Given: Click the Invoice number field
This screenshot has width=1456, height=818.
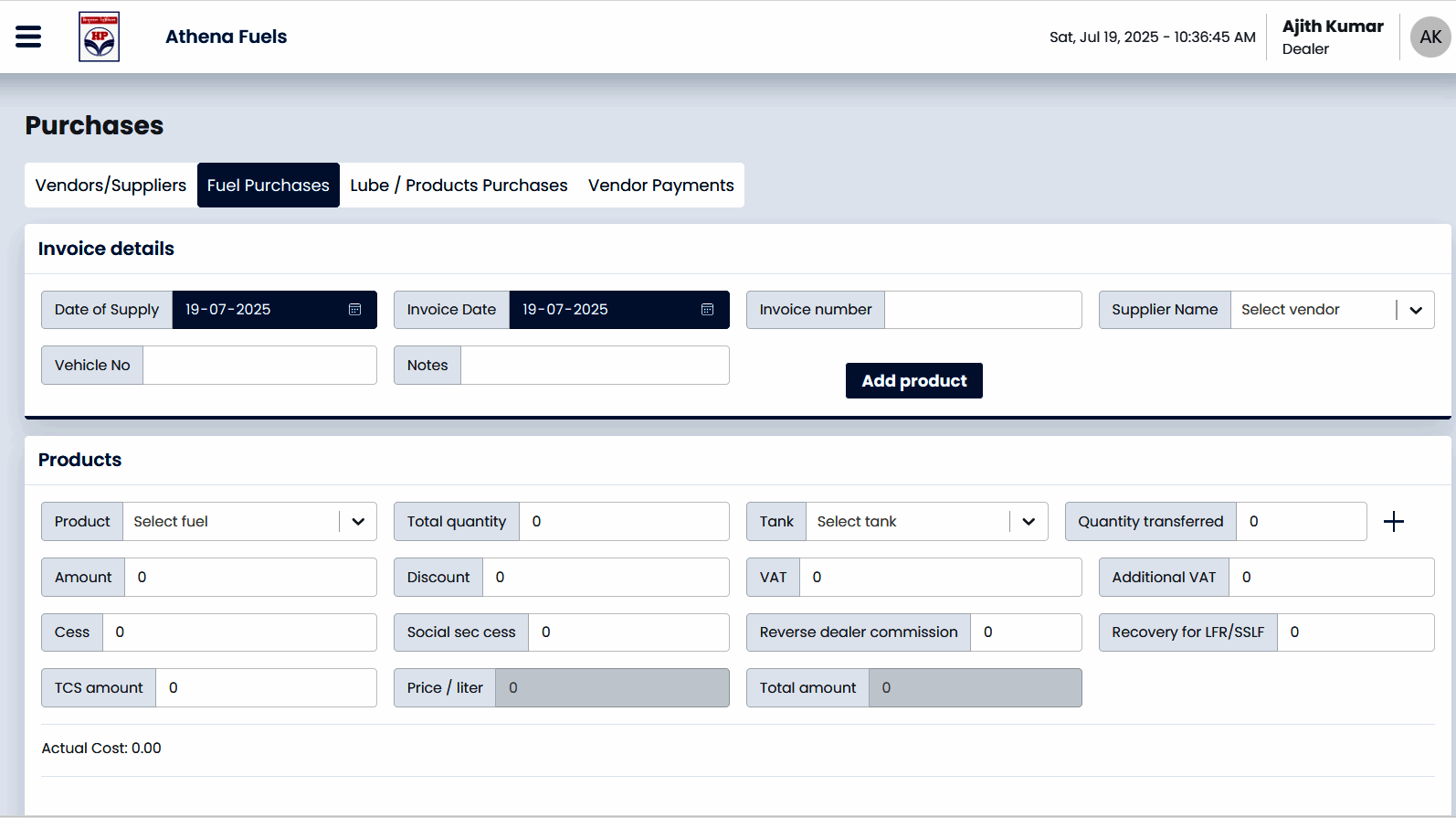Looking at the screenshot, I should coord(983,310).
